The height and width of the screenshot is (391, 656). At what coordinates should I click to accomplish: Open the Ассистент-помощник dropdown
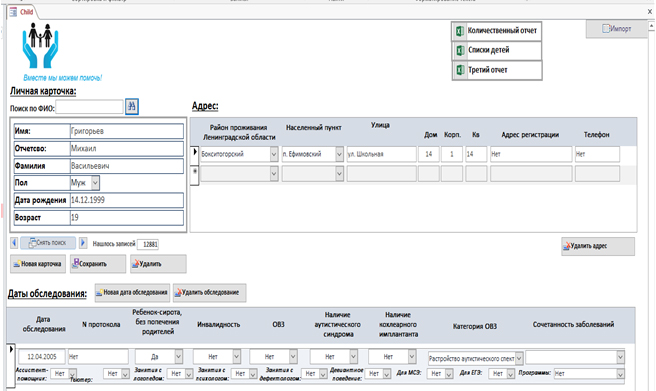pyautogui.click(x=72, y=373)
